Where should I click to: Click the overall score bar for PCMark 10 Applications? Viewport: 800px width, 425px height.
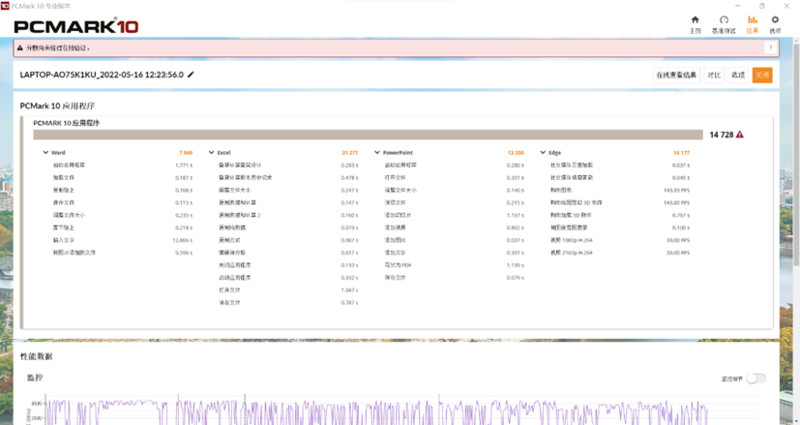(368, 135)
